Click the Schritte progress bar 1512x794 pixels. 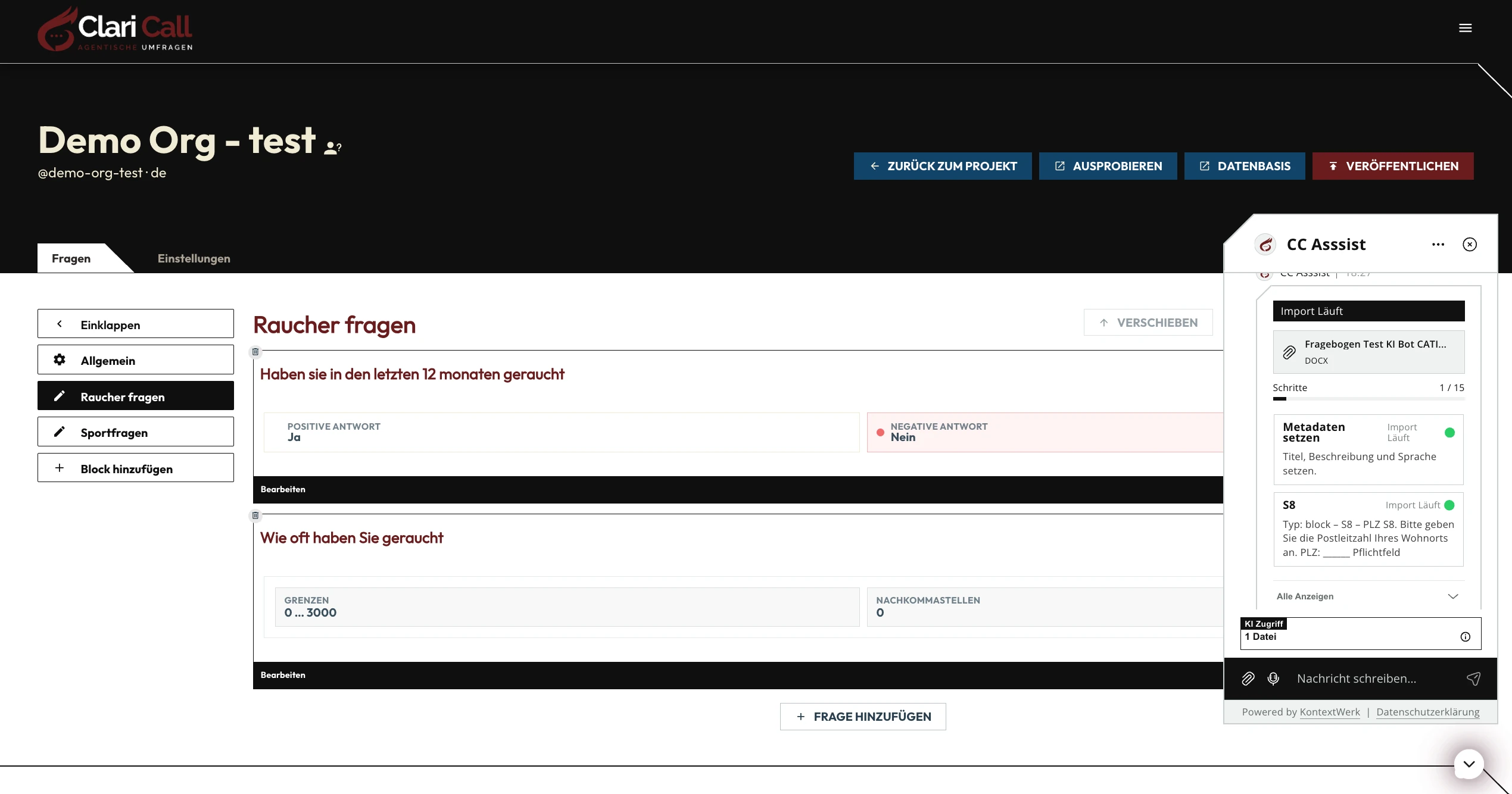tap(1368, 399)
